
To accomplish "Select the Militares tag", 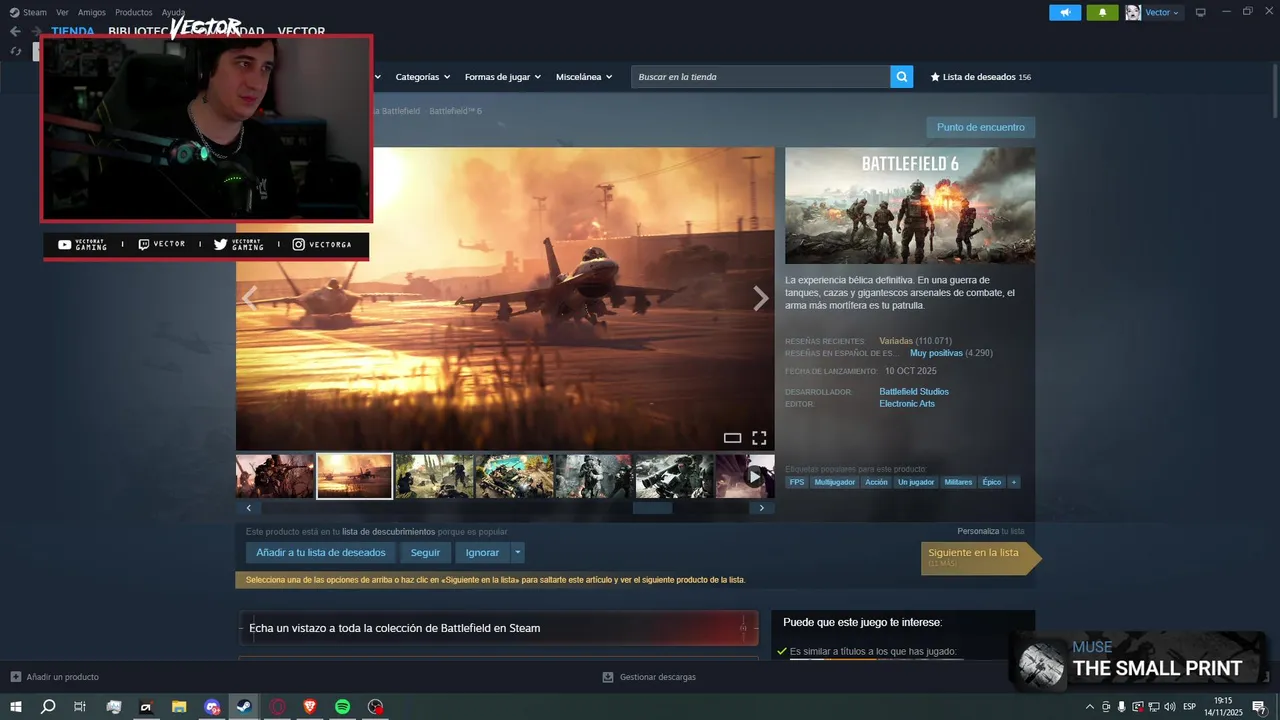I will (x=958, y=482).
